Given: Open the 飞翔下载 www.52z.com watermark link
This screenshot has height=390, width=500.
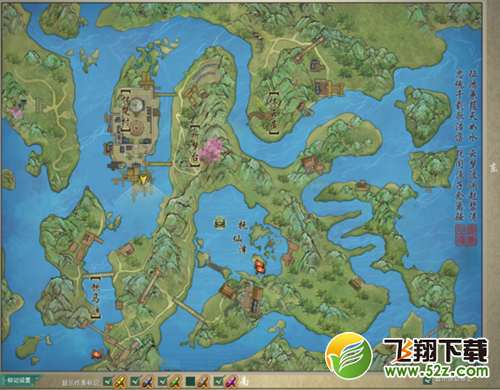Looking at the screenshot, I should (408, 357).
